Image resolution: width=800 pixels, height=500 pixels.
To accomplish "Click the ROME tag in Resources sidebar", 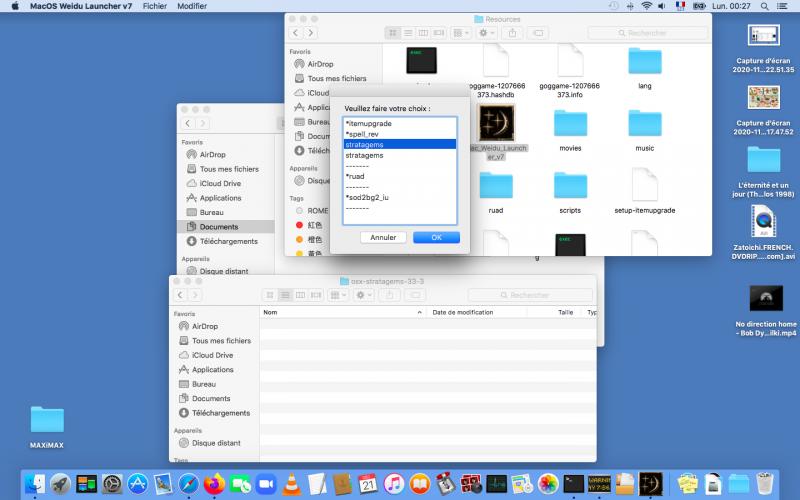I will pyautogui.click(x=318, y=211).
